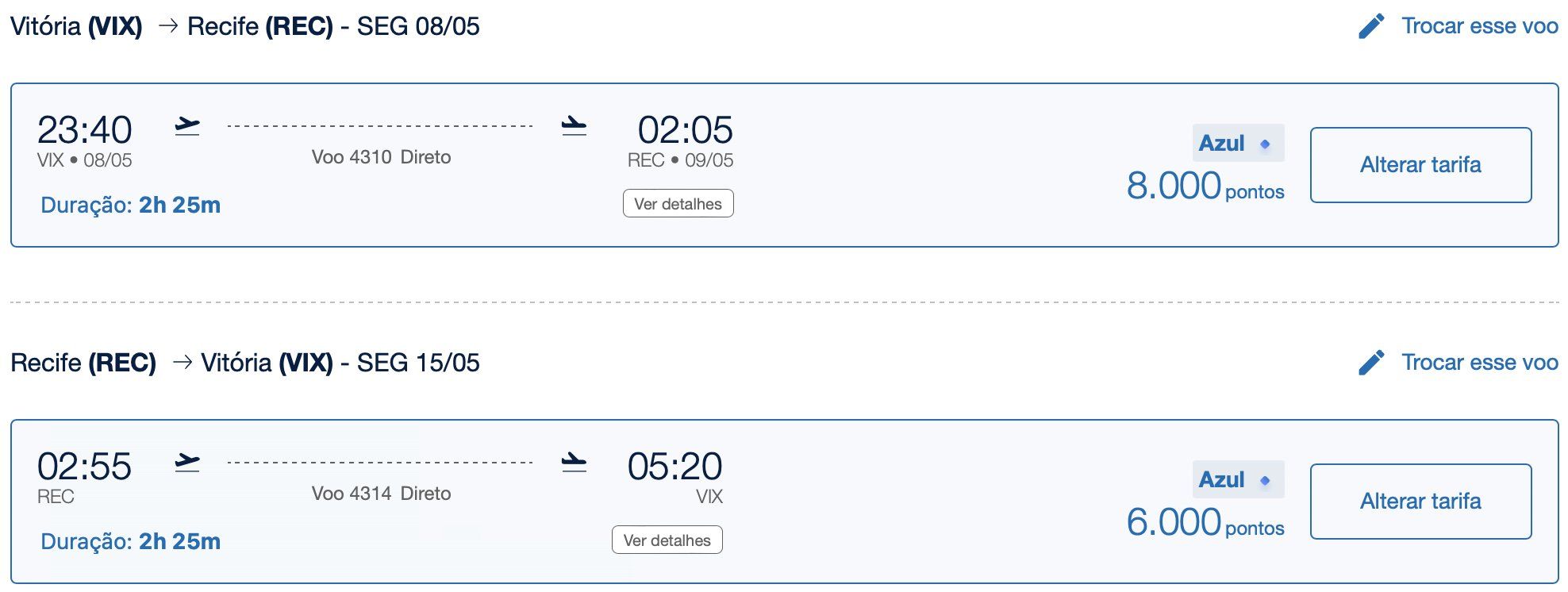Click Alterar tarifa for Recife to Vitória flight
The image size is (1568, 592).
click(x=1421, y=502)
